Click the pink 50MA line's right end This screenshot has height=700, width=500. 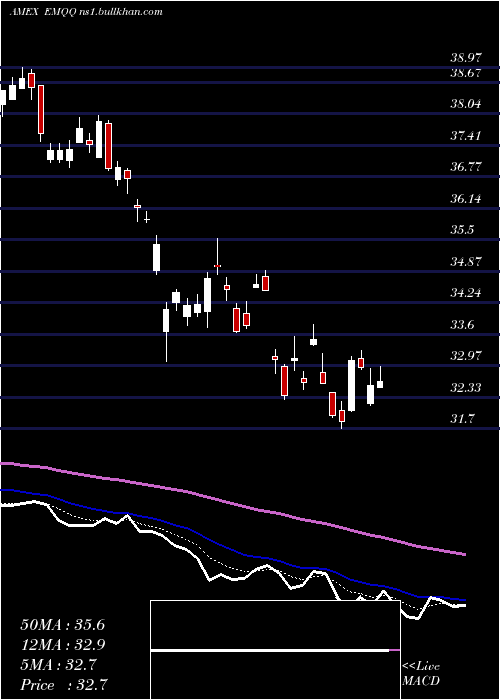click(x=464, y=554)
